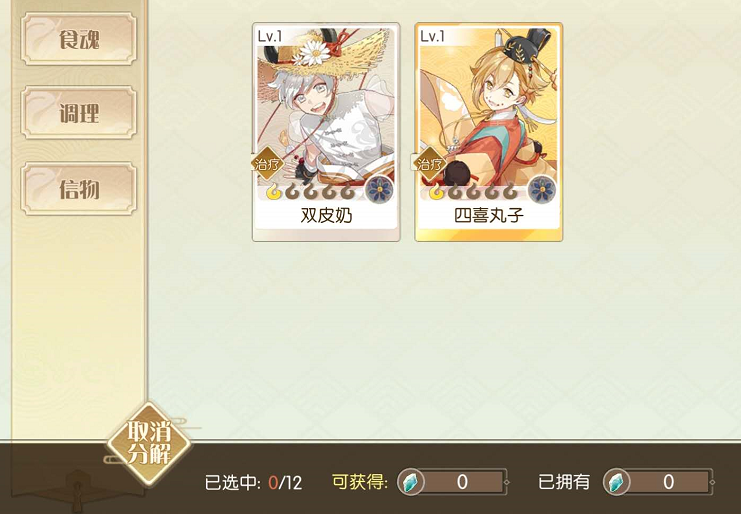Click the Lv.1 label on 双皮奶 card

pos(269,36)
